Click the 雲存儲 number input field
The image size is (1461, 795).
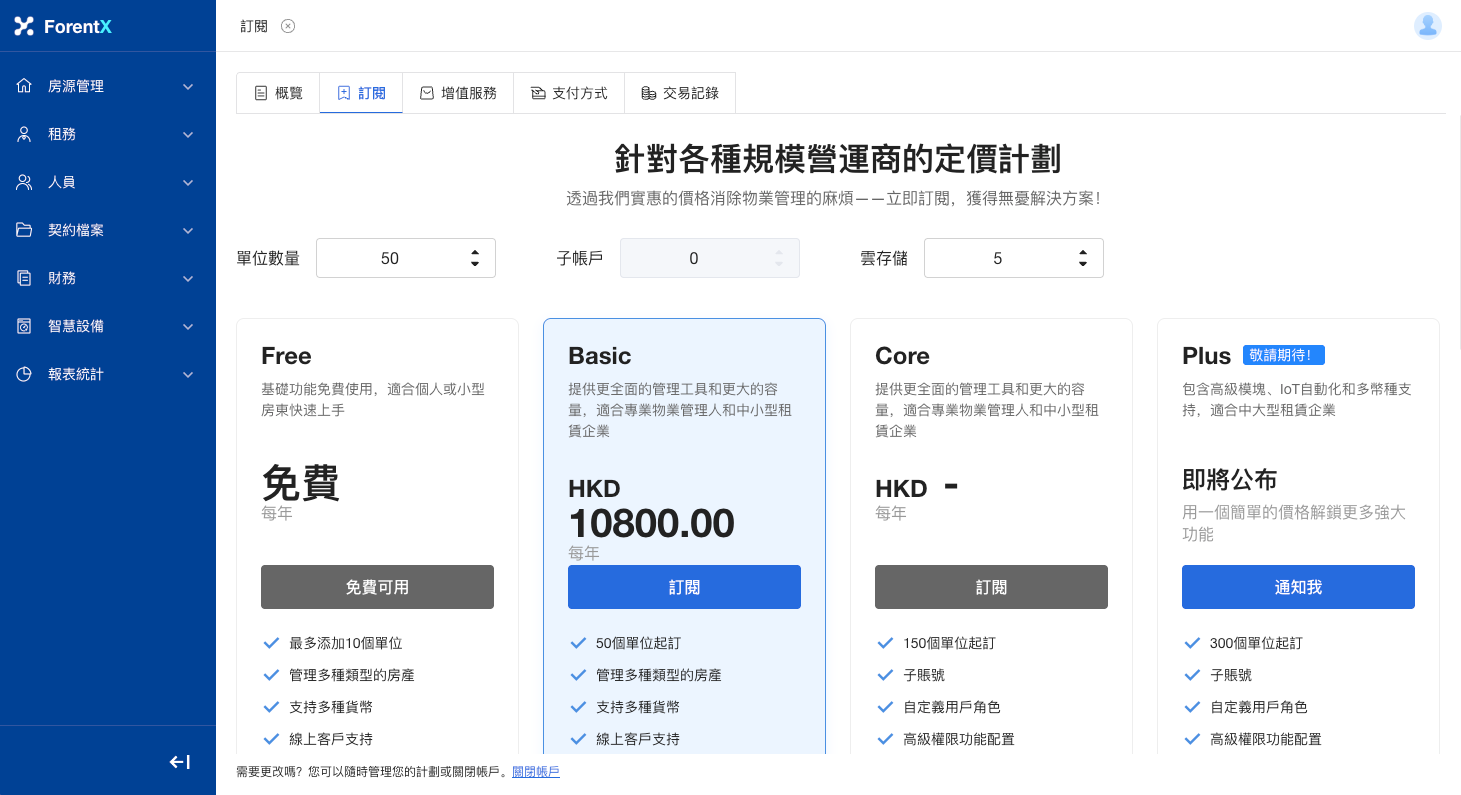click(997, 258)
